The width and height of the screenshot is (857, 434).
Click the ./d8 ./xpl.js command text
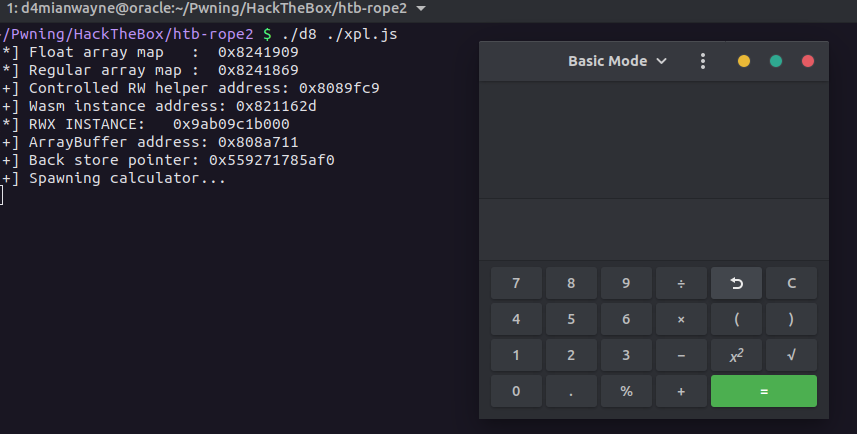coord(339,34)
